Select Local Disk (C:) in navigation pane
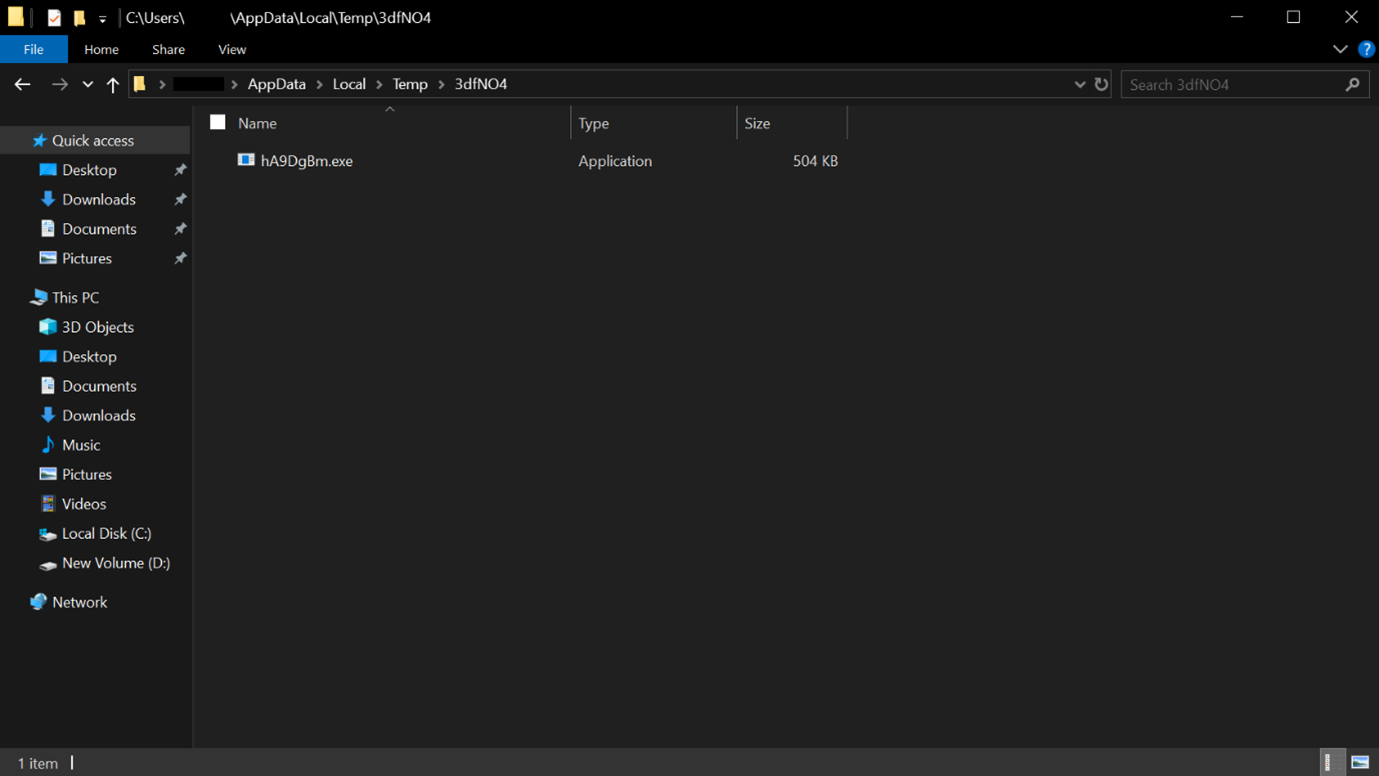The width and height of the screenshot is (1379, 776). (106, 533)
